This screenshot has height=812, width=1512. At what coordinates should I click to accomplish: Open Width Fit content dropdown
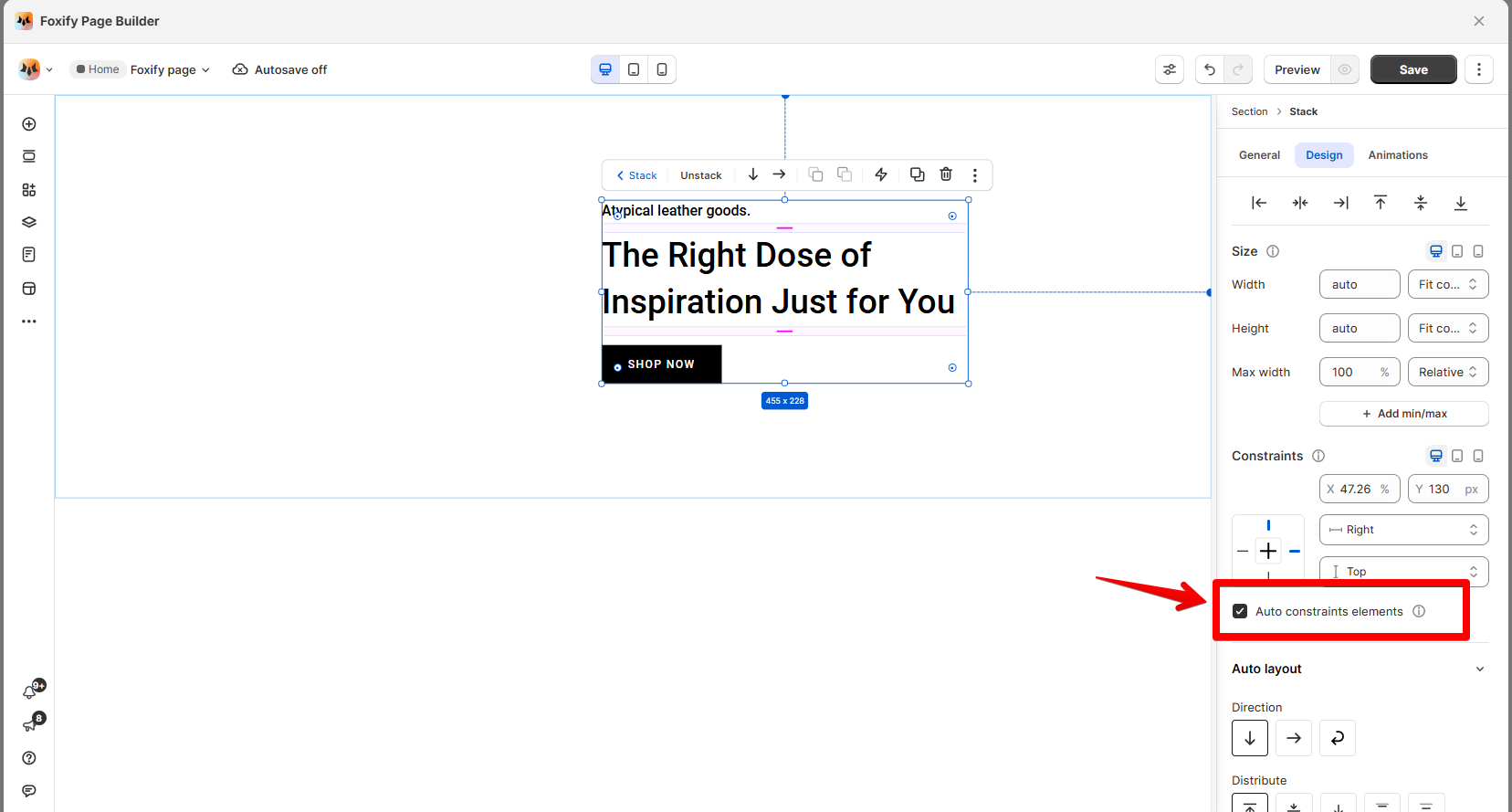(x=1448, y=284)
